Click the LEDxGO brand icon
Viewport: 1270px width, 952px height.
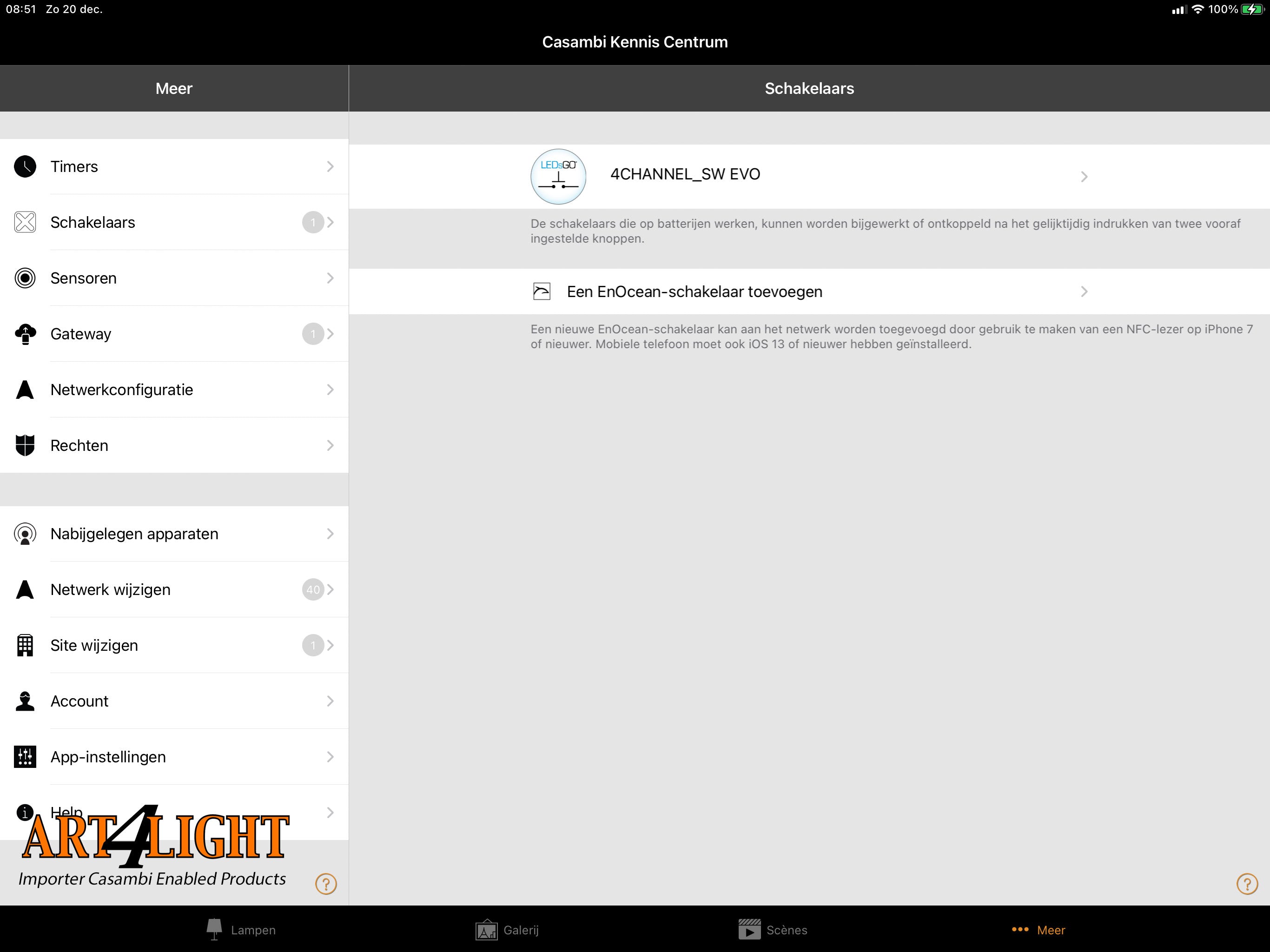(558, 174)
